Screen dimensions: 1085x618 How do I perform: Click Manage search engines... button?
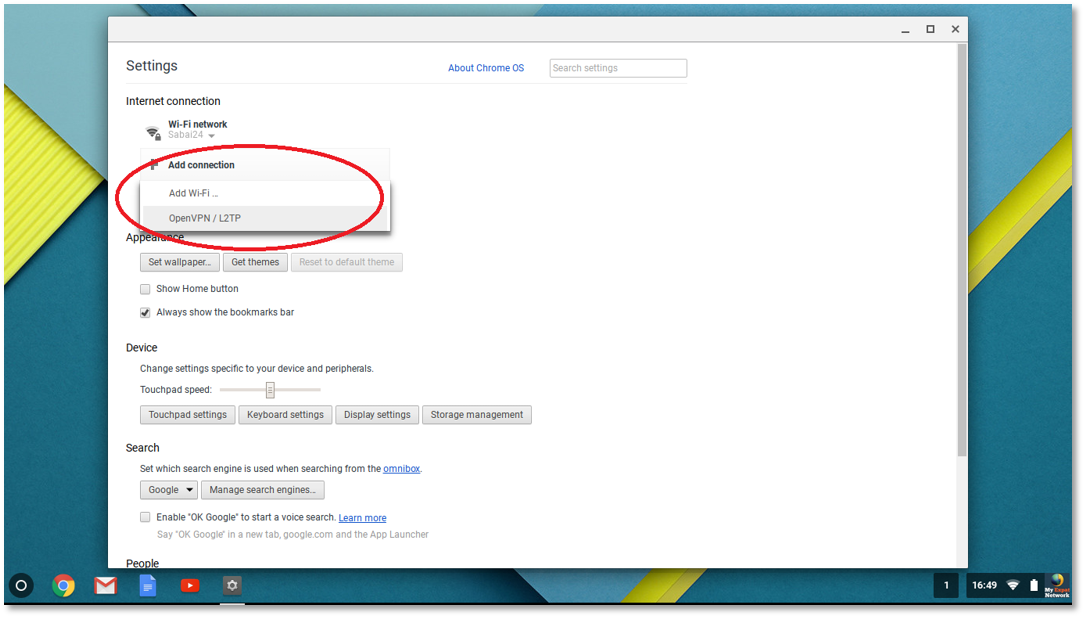(262, 490)
